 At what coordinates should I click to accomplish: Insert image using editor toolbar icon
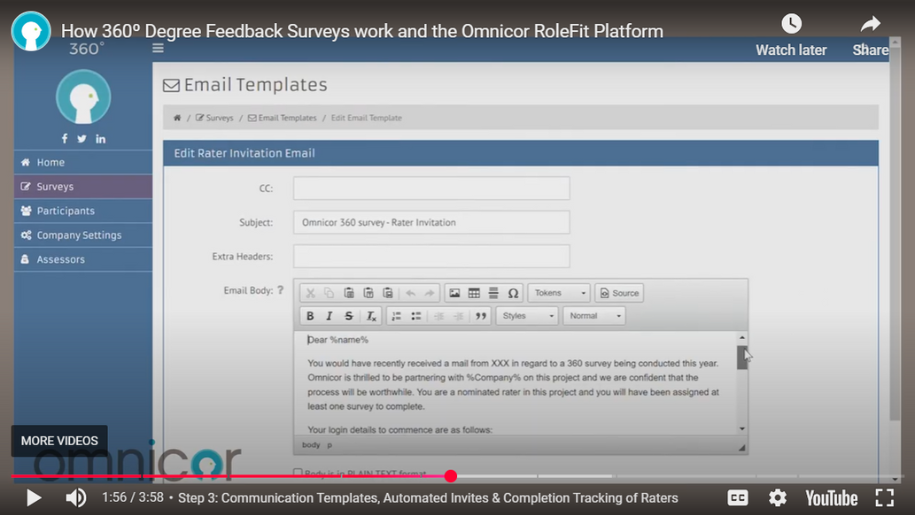[x=454, y=293]
